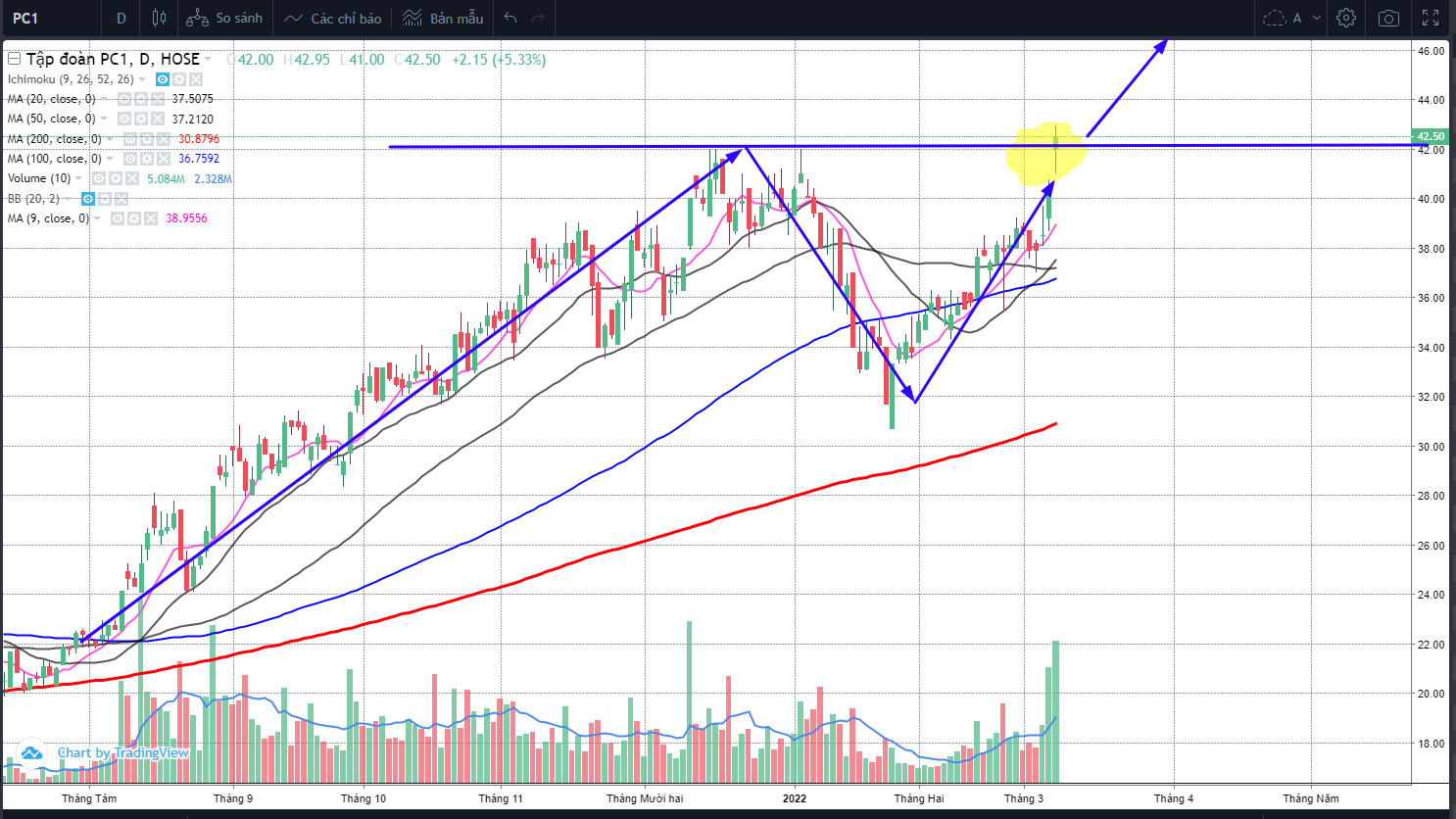Expand the MA (100, close, 0) dropdown arrow
This screenshot has width=1456, height=819.
(x=110, y=159)
